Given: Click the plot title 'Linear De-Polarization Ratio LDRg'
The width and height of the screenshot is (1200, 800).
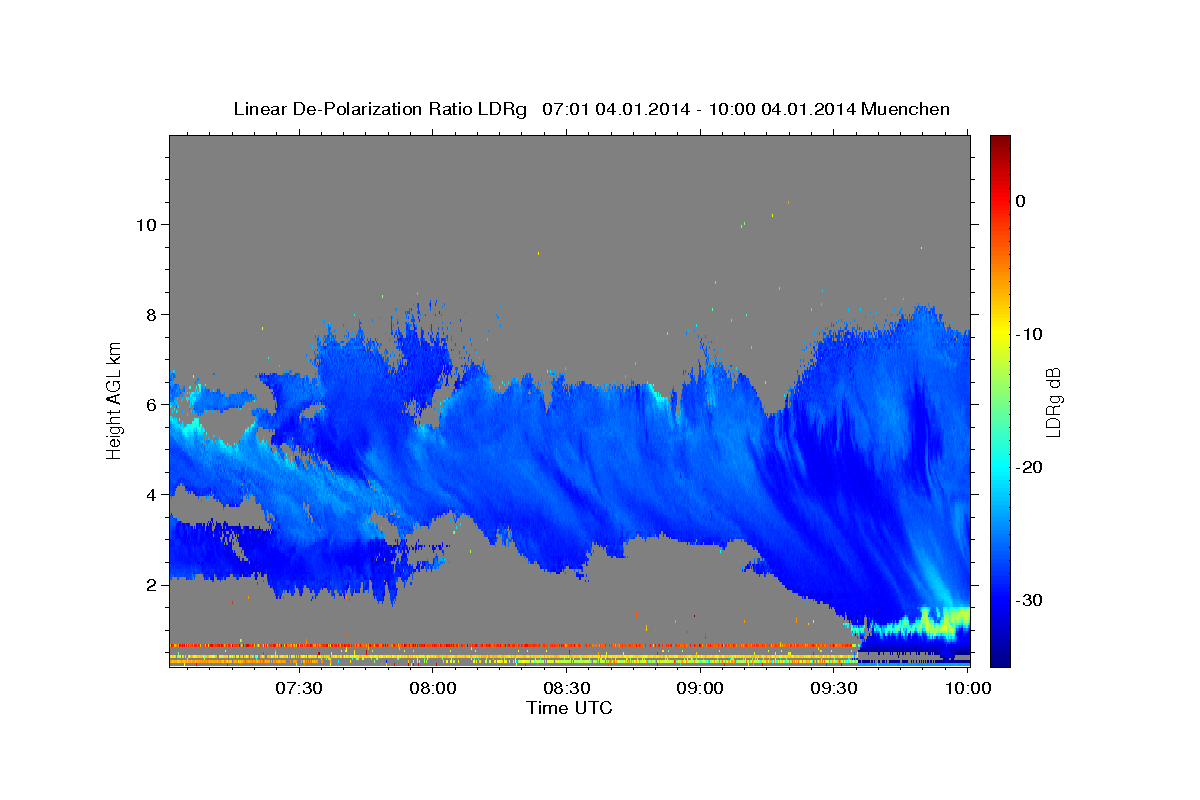Looking at the screenshot, I should [379, 109].
